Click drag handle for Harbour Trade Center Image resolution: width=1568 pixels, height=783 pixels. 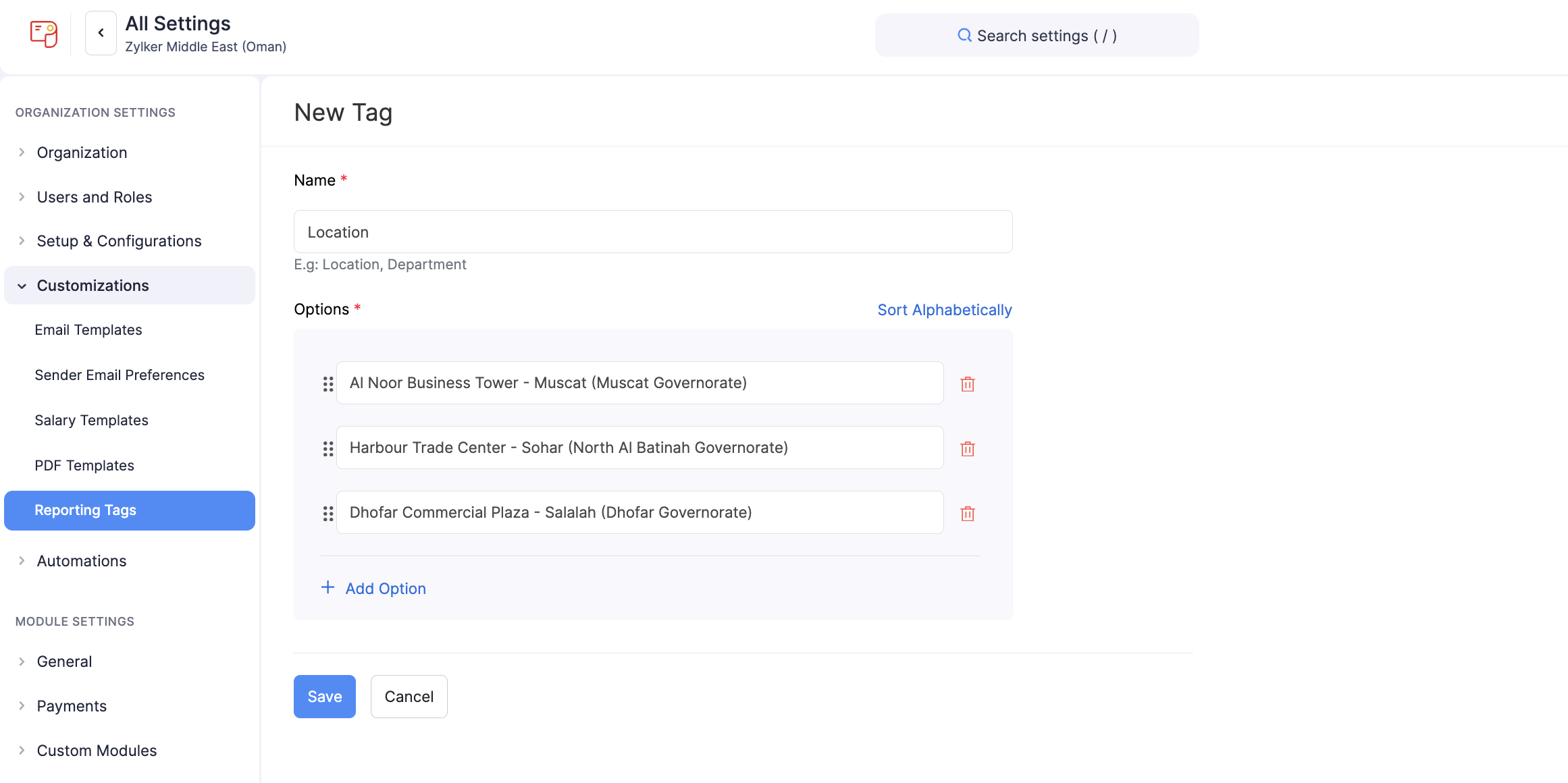pyautogui.click(x=328, y=448)
